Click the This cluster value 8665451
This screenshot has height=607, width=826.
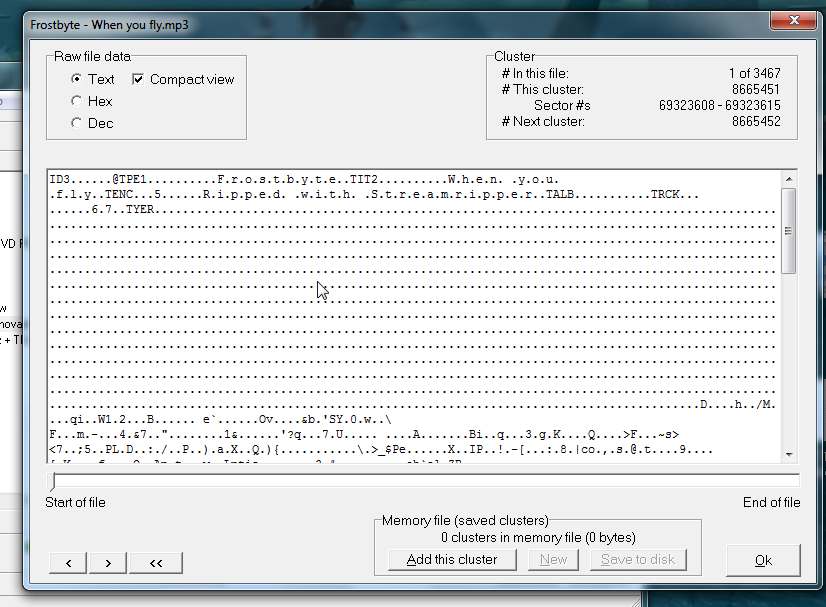click(756, 89)
